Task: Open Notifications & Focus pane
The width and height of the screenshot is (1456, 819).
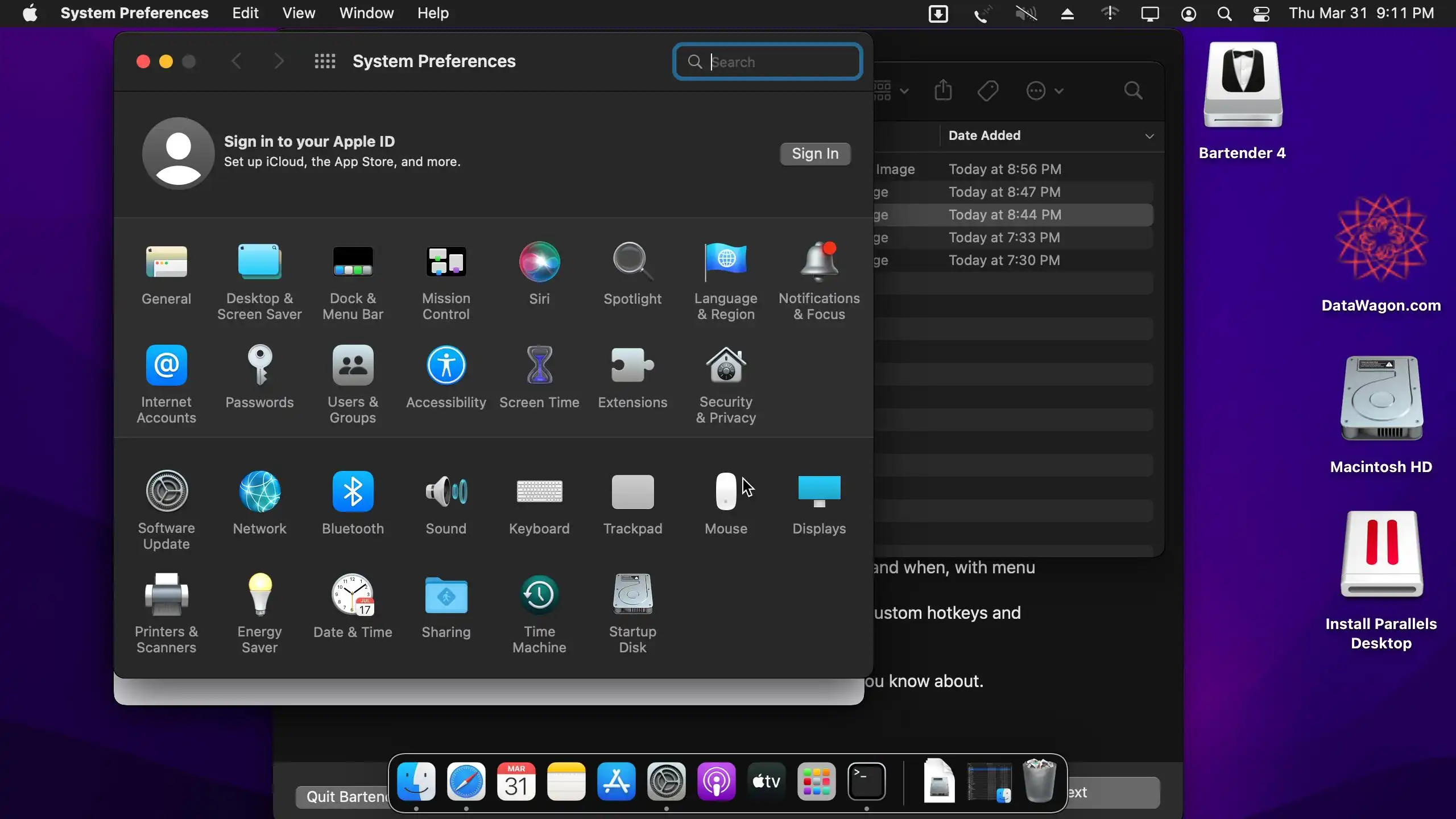Action: 819,263
